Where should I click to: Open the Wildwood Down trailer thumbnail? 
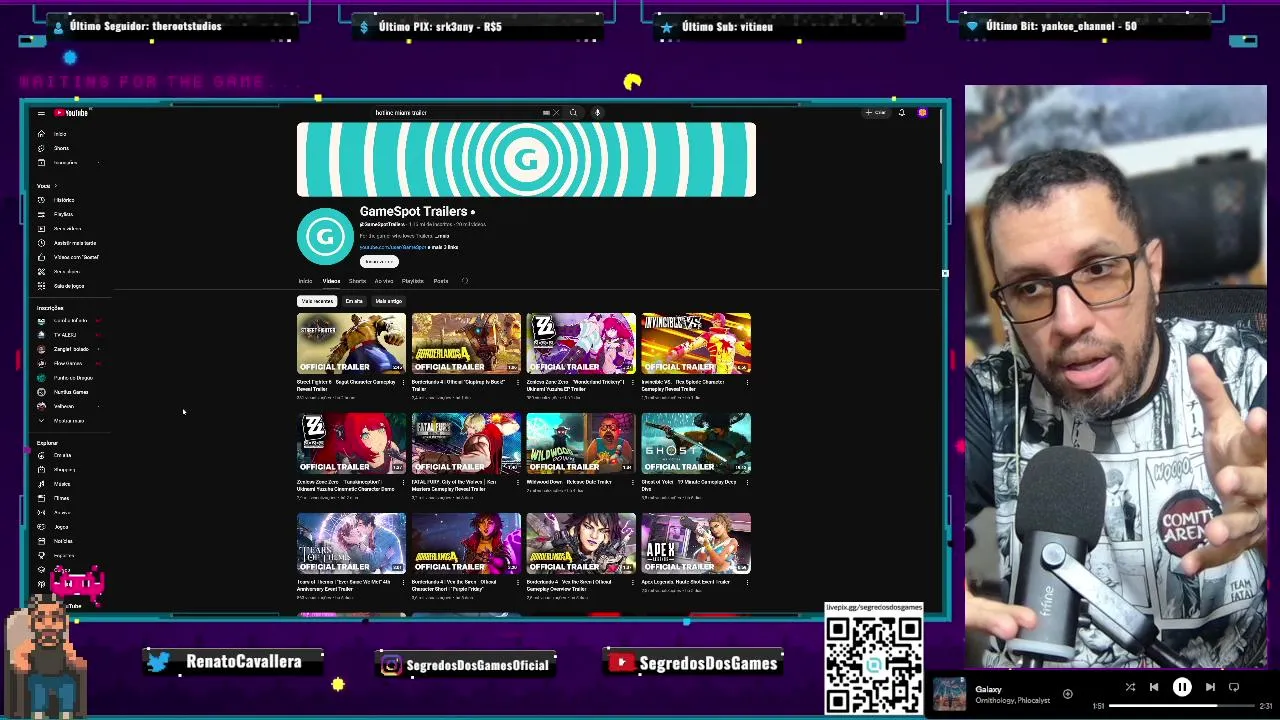(x=581, y=443)
